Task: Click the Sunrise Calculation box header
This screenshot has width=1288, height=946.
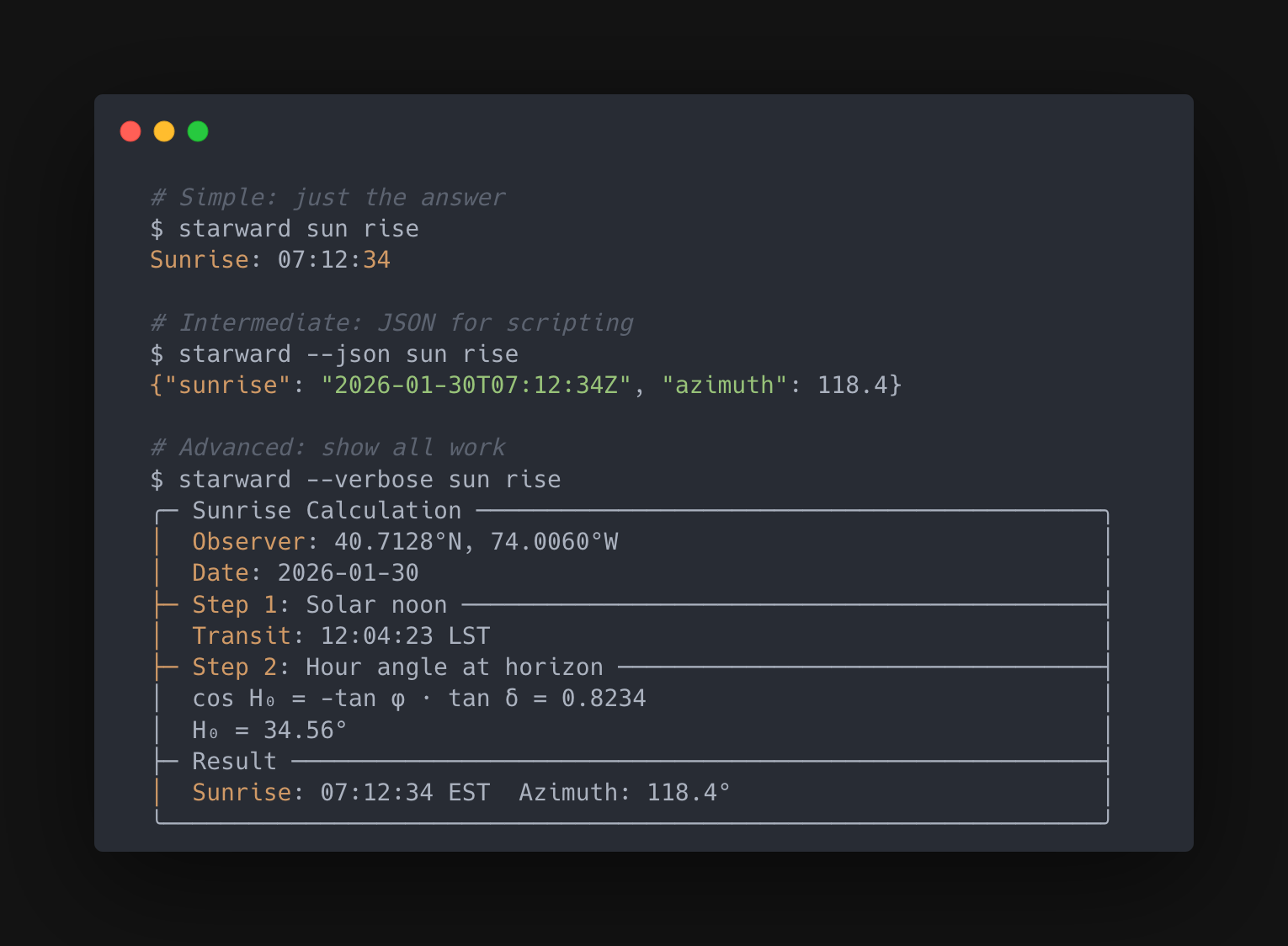Action: click(327, 510)
